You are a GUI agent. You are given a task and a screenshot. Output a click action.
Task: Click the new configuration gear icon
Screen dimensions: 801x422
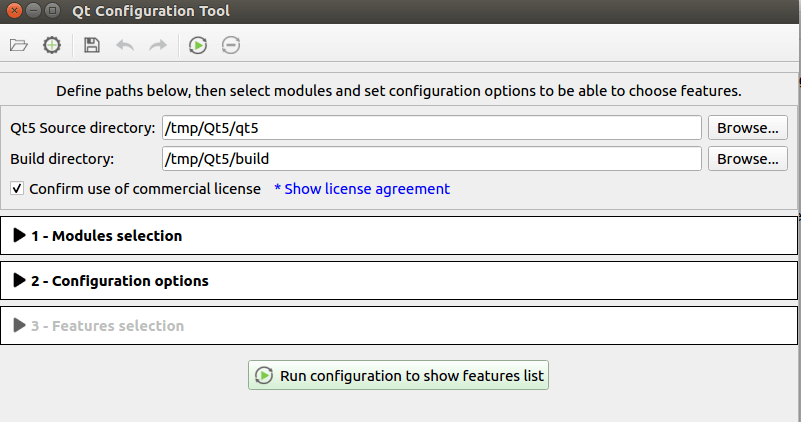coord(52,45)
